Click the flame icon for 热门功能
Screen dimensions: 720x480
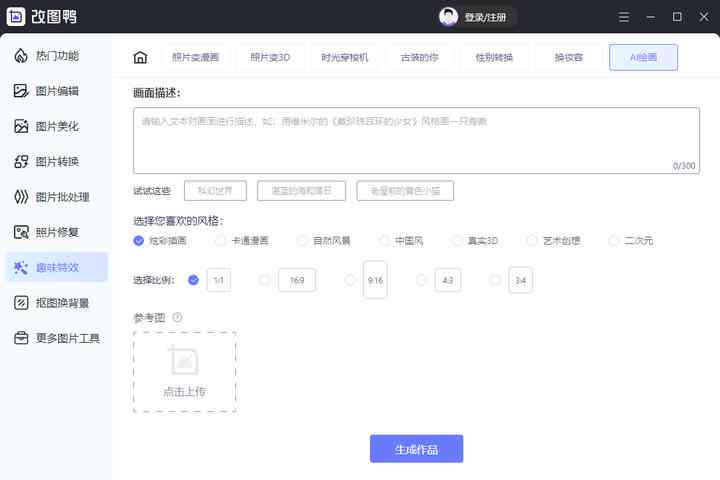[21, 56]
